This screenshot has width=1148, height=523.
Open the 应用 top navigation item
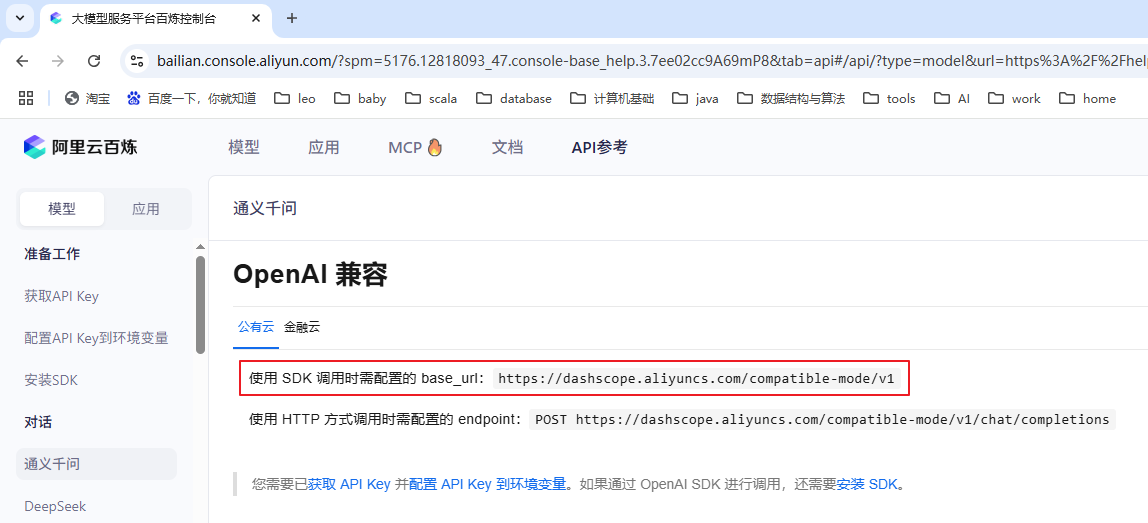click(324, 147)
